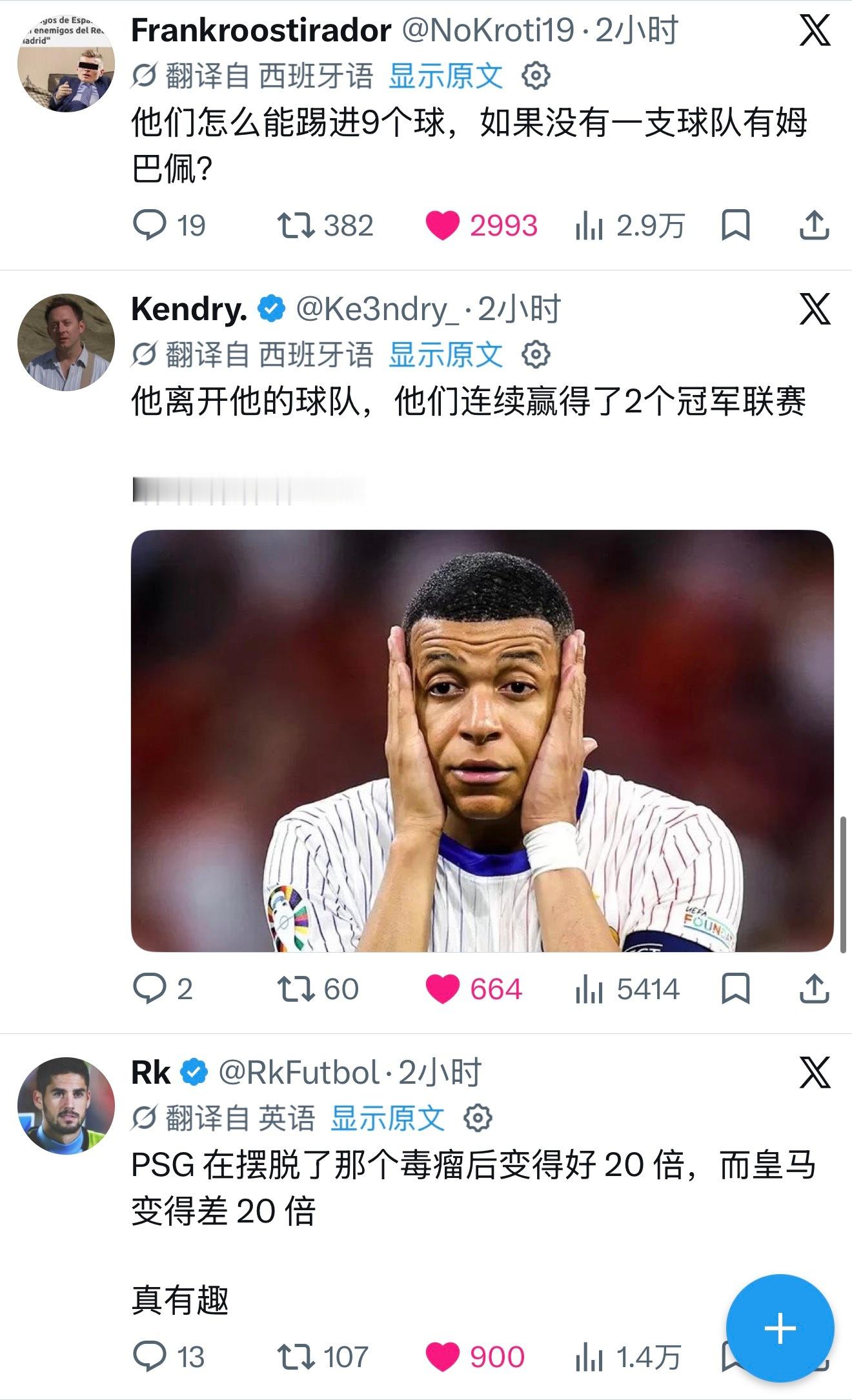Open X logo menu on Kendry's tweet

tap(815, 309)
